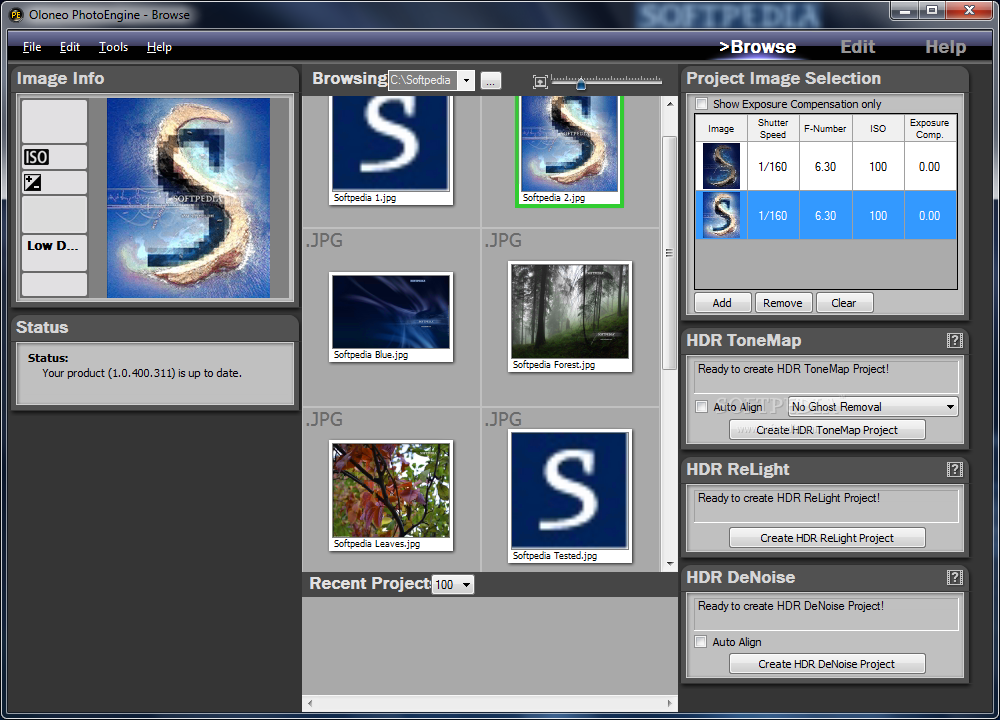Select the Softpedia Forest.jpg thumbnail
Image resolution: width=1000 pixels, height=720 pixels.
click(x=570, y=317)
